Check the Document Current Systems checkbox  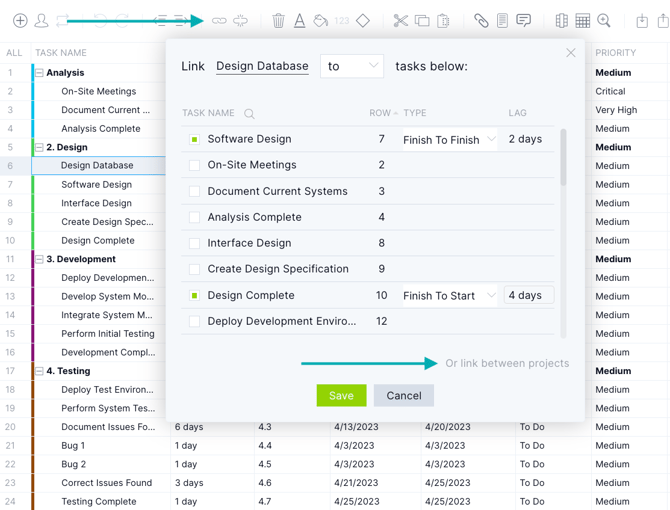coord(194,191)
